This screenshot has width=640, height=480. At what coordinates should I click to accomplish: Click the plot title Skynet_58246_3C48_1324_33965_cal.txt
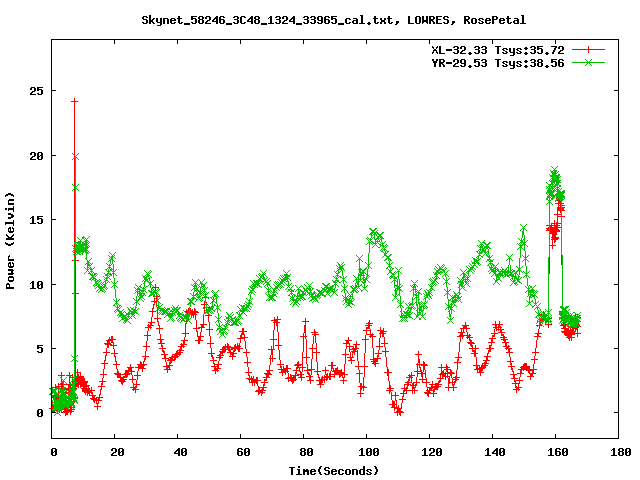point(333,20)
